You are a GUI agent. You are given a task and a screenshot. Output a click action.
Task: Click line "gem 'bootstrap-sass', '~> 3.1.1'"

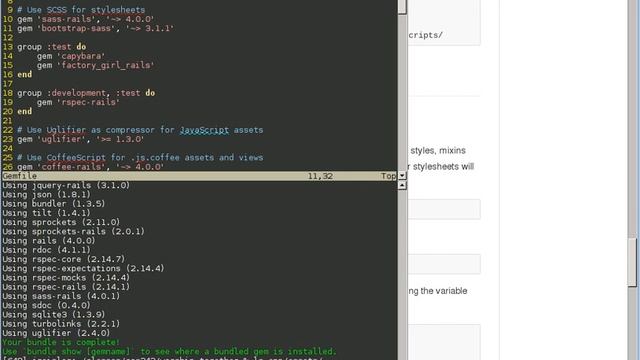point(96,29)
